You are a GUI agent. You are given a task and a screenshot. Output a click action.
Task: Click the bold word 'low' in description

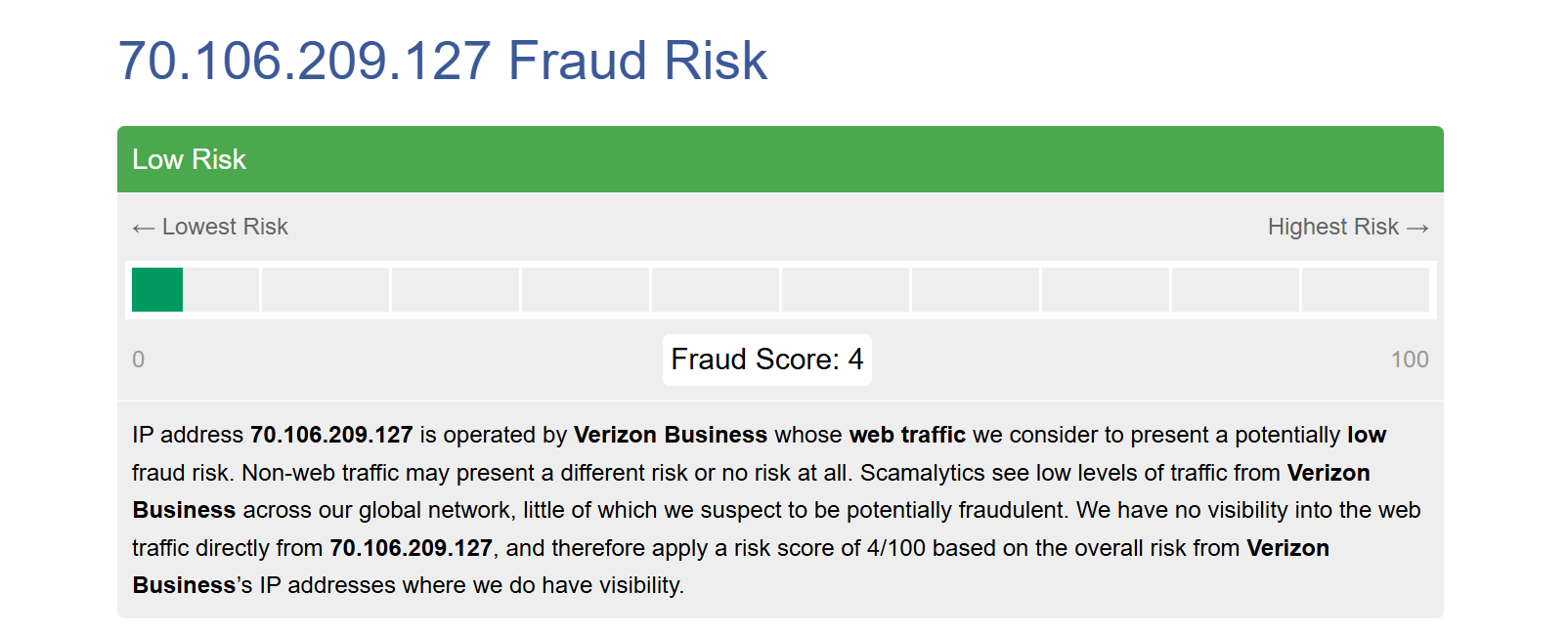(1367, 435)
